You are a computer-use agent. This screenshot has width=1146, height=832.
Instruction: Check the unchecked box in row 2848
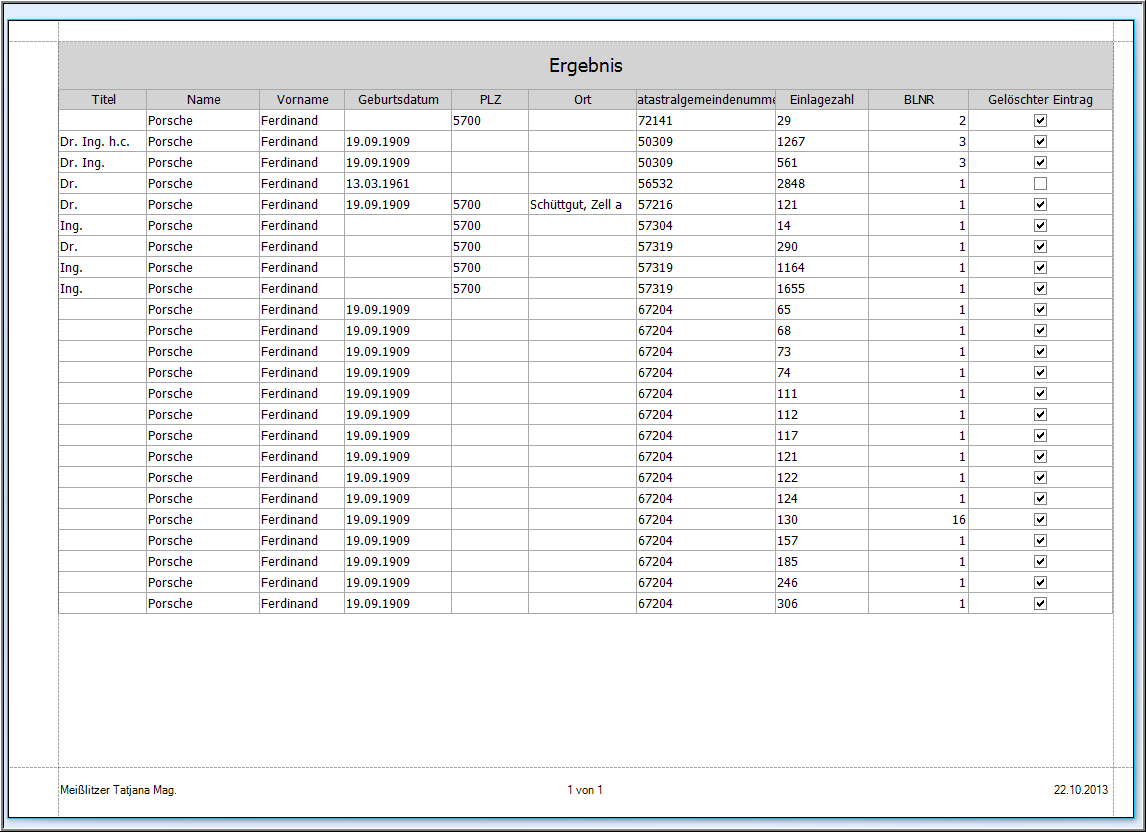click(x=1040, y=183)
